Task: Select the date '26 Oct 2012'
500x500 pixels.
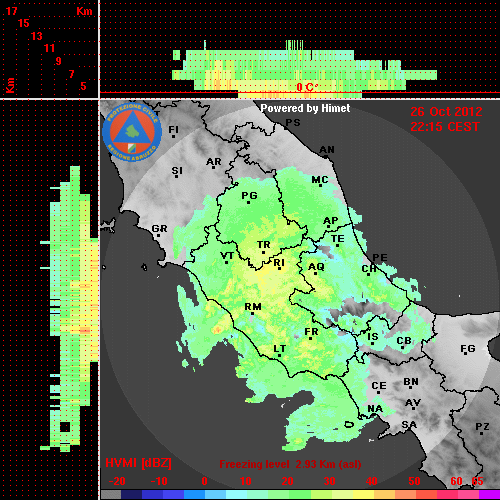Action: [446, 112]
